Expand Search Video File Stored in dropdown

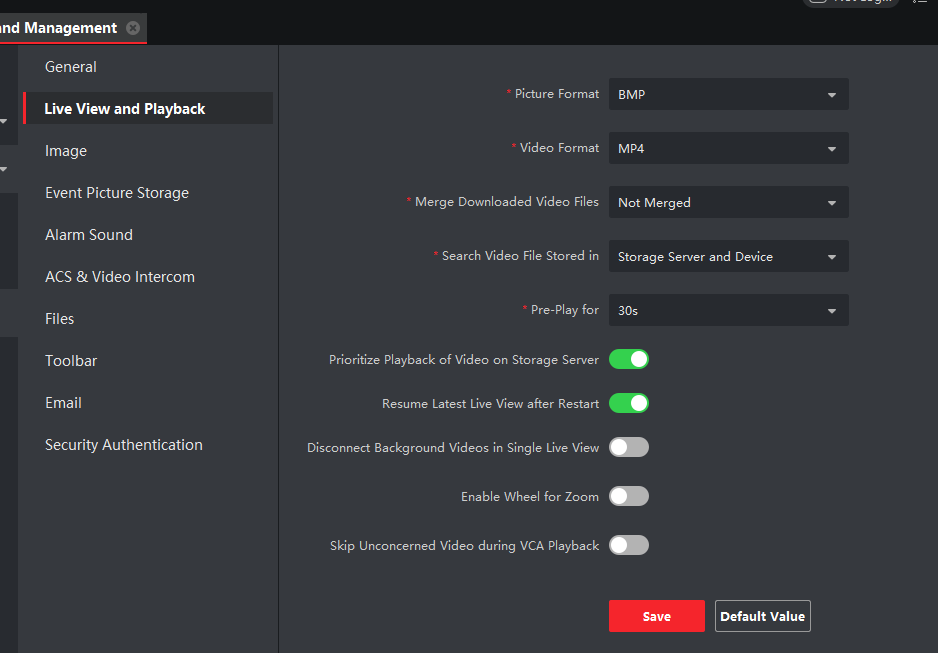728,256
